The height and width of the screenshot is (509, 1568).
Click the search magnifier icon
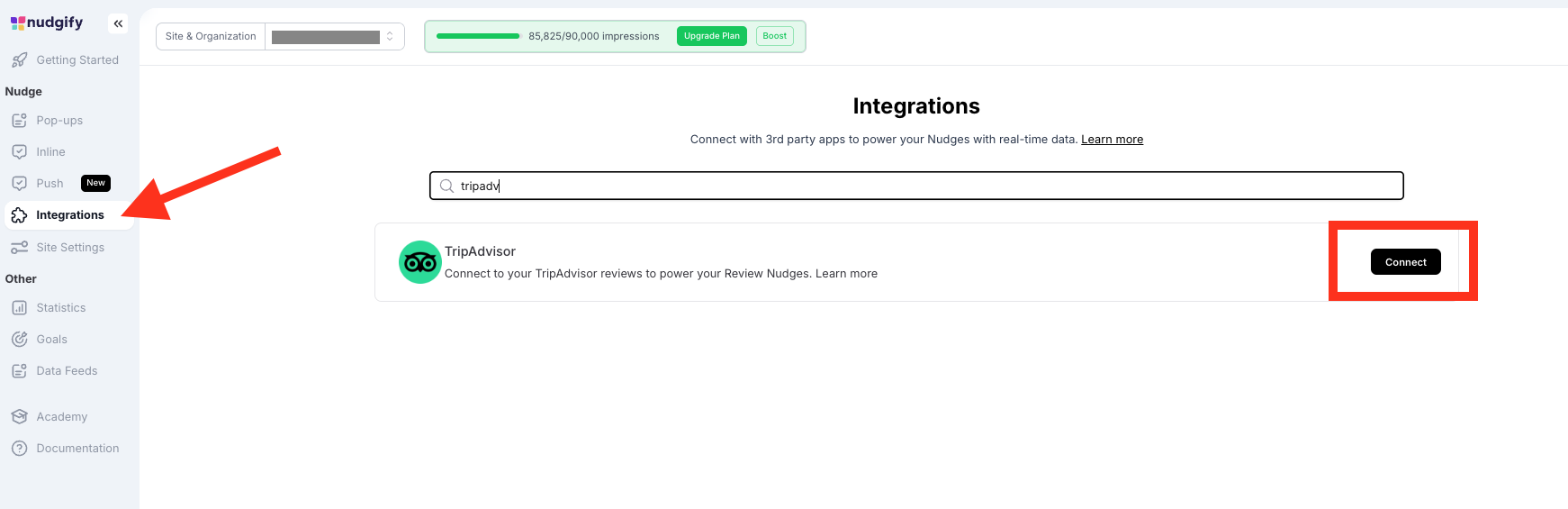pos(446,186)
